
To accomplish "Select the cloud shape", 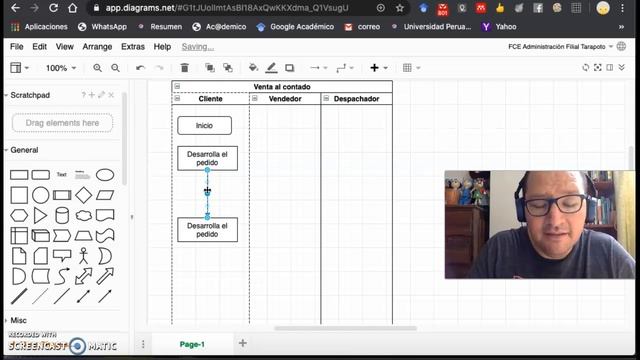I will coord(84,216).
